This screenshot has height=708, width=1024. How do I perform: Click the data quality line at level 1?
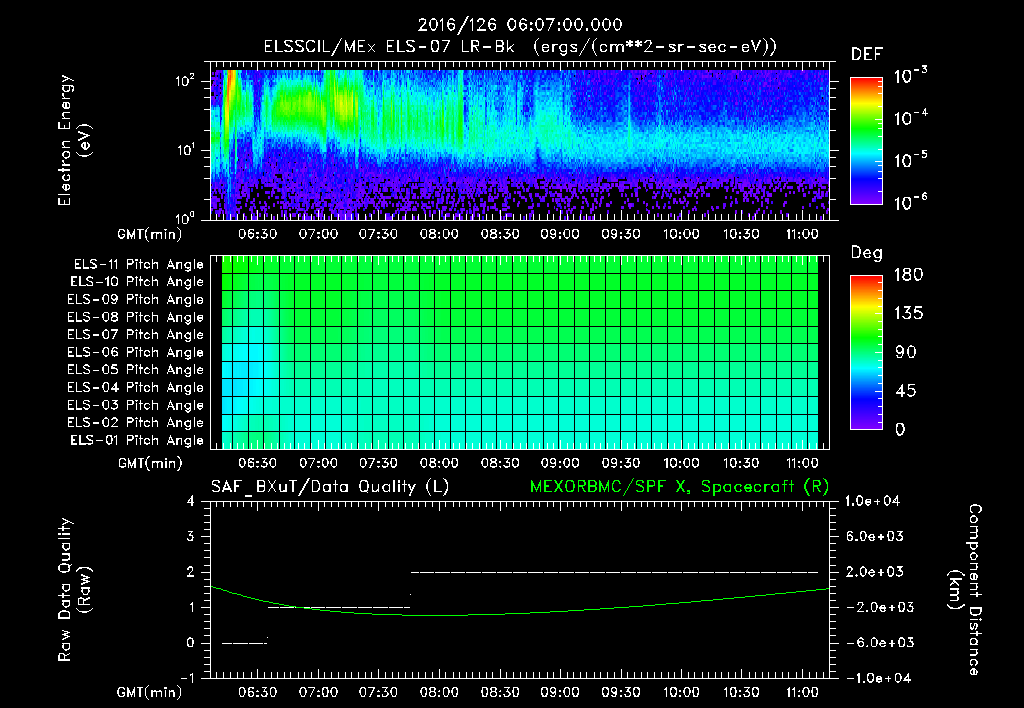(x=339, y=607)
